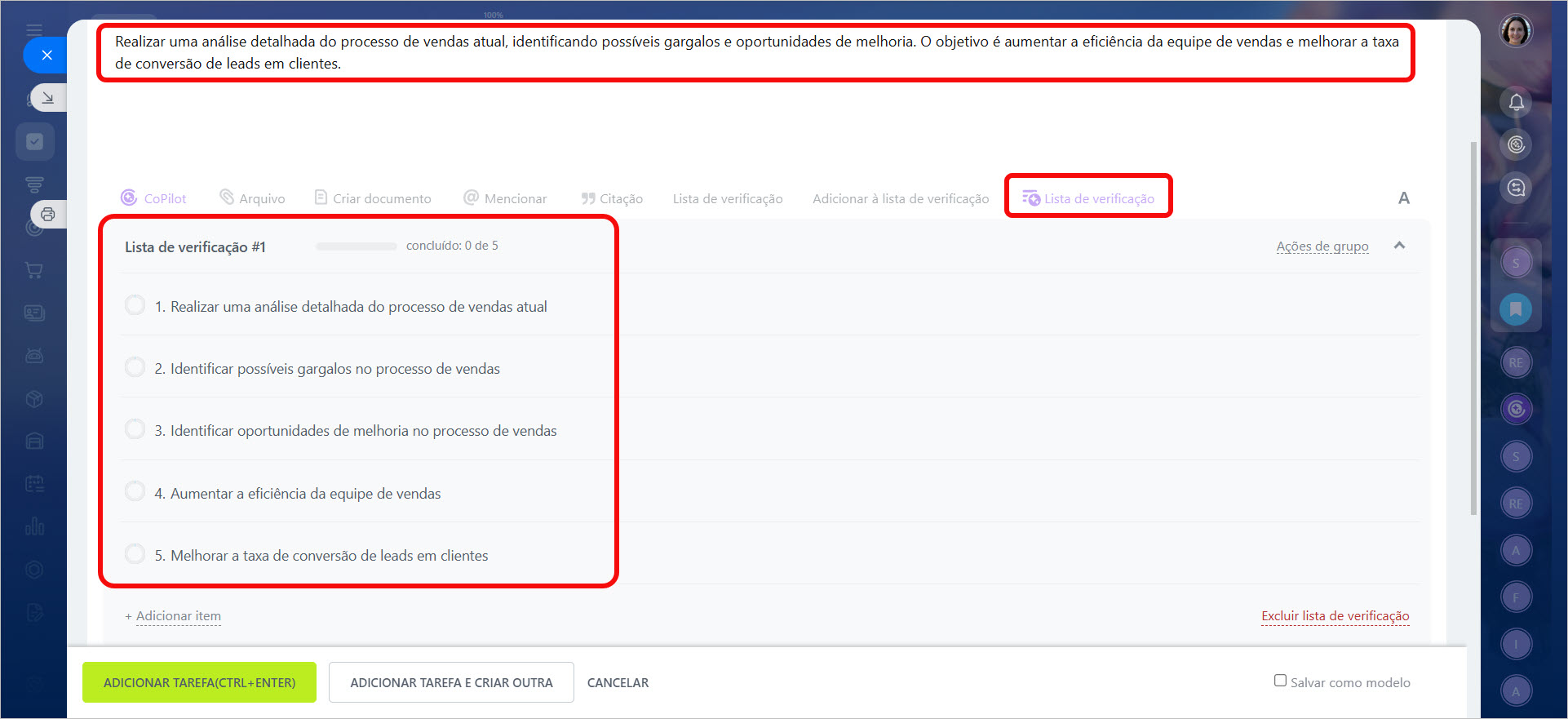The height and width of the screenshot is (719, 1568).
Task: Click the gray Lista de verificação option
Action: 728,198
